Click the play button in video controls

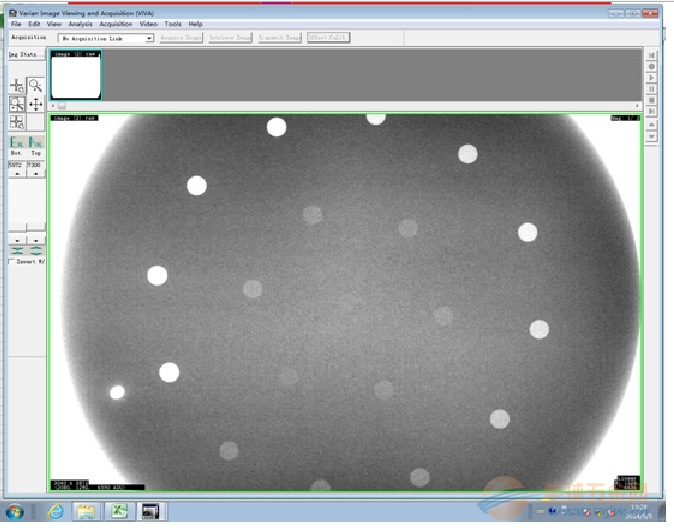point(652,78)
